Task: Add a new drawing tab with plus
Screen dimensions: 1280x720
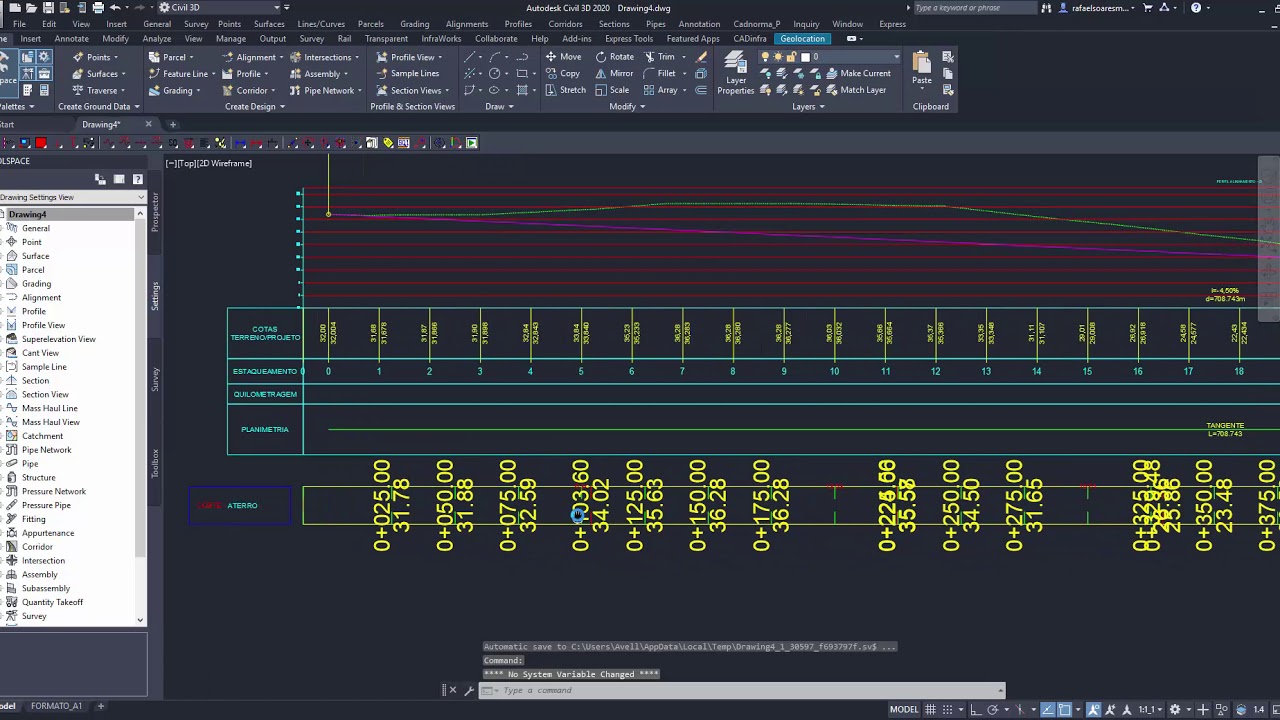Action: (172, 124)
